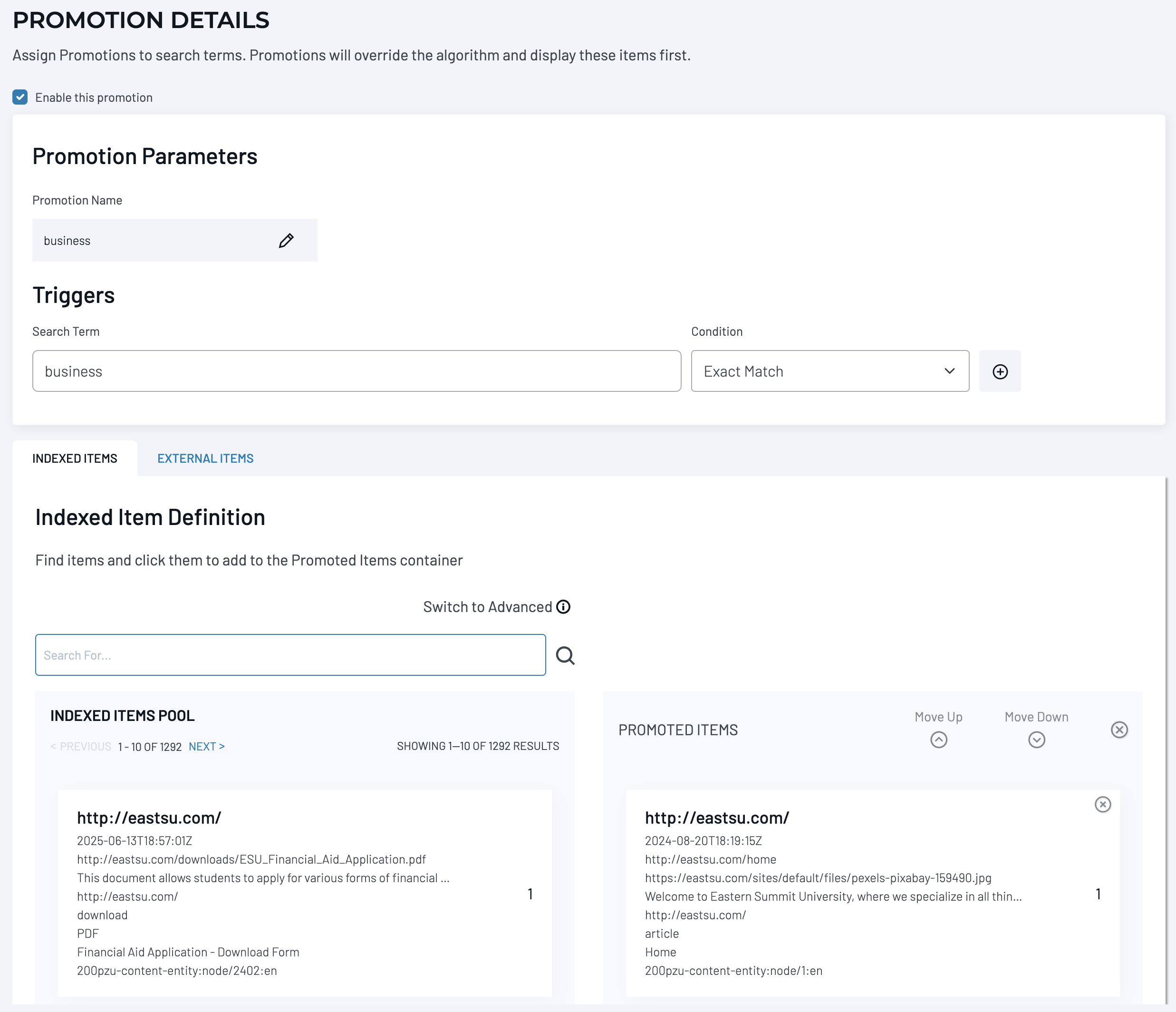Click the Search Term business input field
The width and height of the screenshot is (1176, 1012).
click(357, 371)
